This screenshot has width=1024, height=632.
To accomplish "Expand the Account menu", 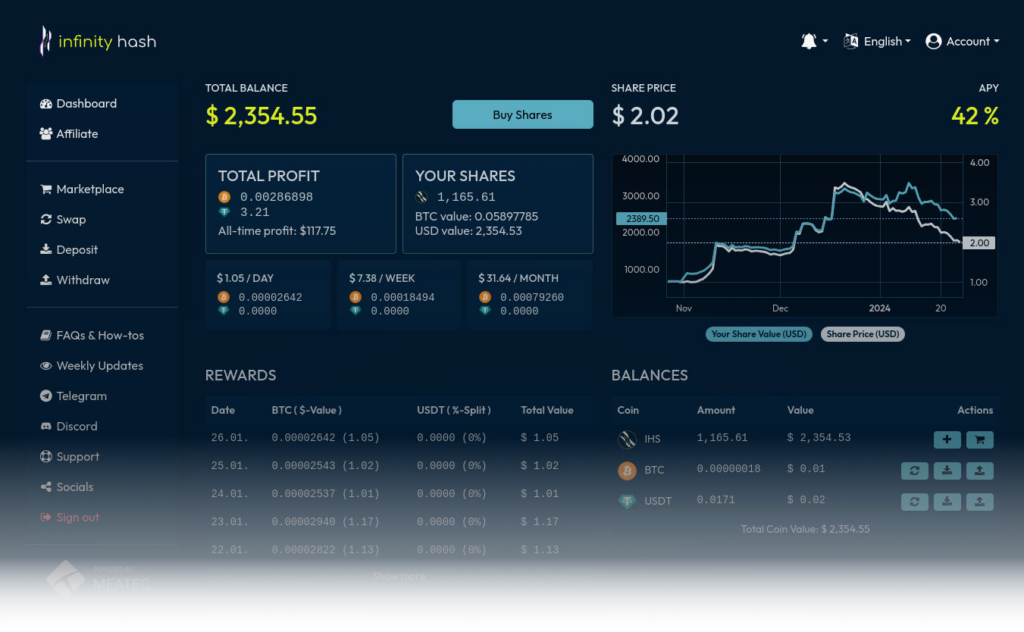I will (962, 41).
